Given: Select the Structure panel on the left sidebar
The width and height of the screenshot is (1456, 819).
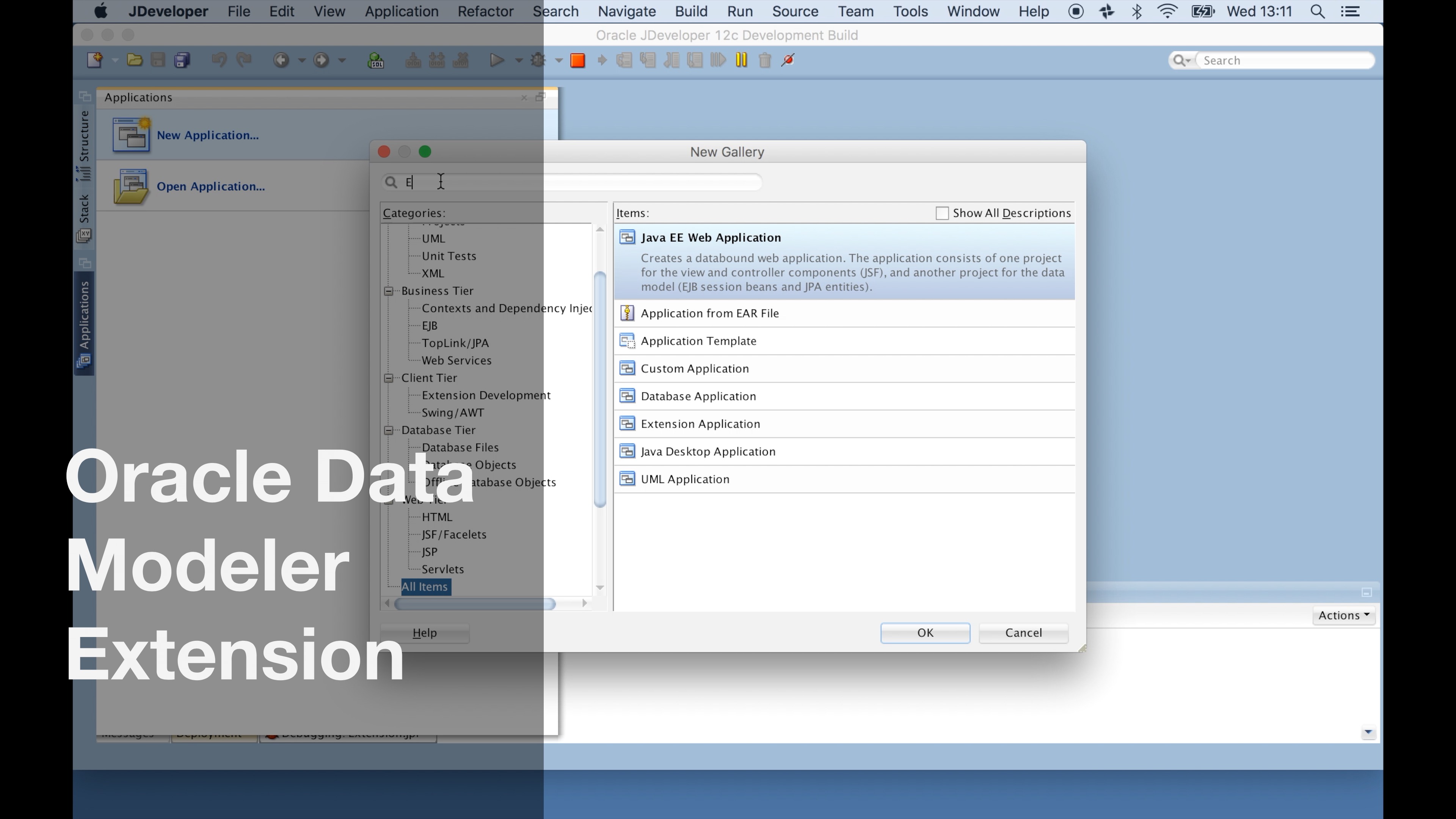Looking at the screenshot, I should 84,141.
